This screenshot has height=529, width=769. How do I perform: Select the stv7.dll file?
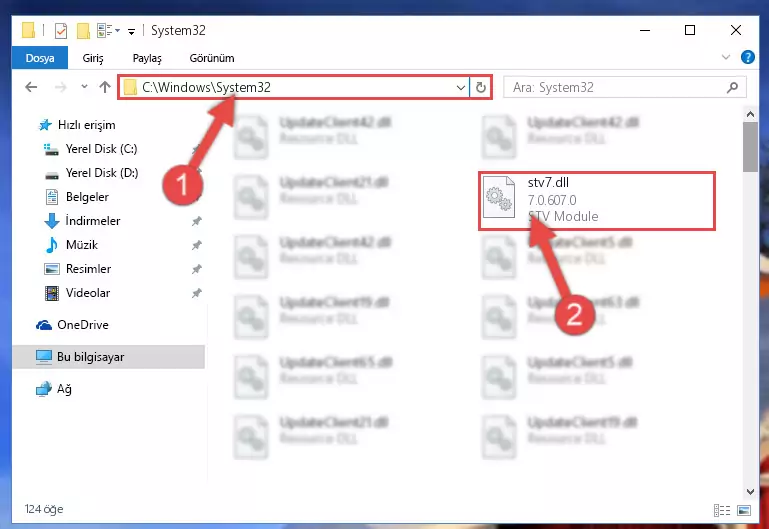[597, 201]
